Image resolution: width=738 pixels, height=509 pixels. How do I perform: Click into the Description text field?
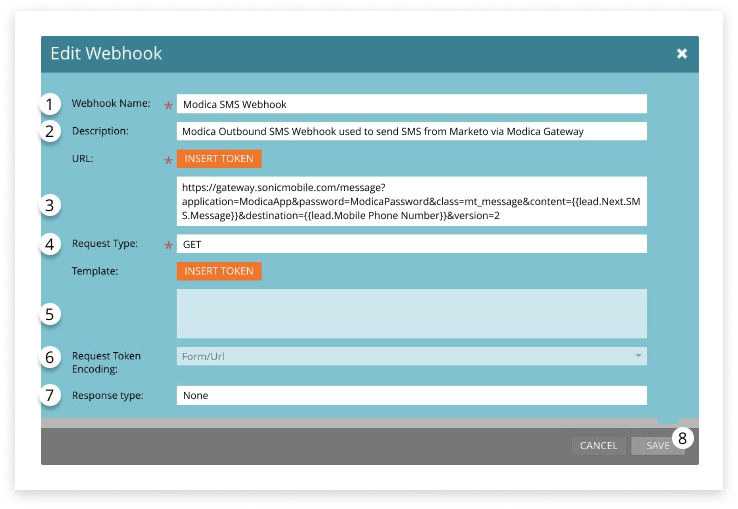(x=411, y=131)
